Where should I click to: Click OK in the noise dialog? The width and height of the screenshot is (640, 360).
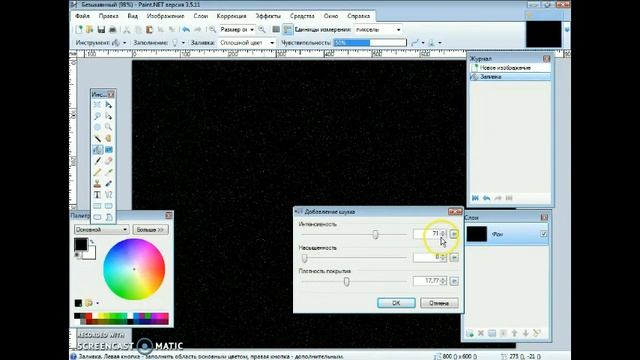click(x=396, y=303)
